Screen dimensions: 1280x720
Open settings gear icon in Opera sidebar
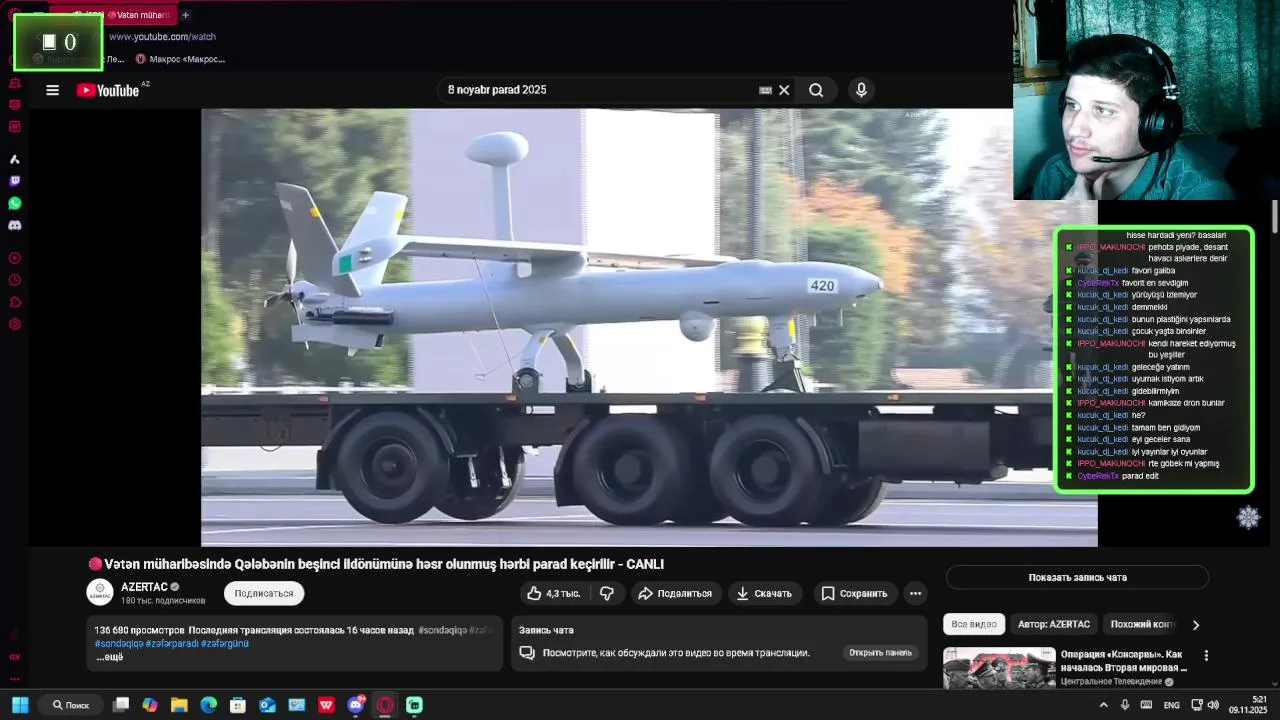pyautogui.click(x=15, y=324)
